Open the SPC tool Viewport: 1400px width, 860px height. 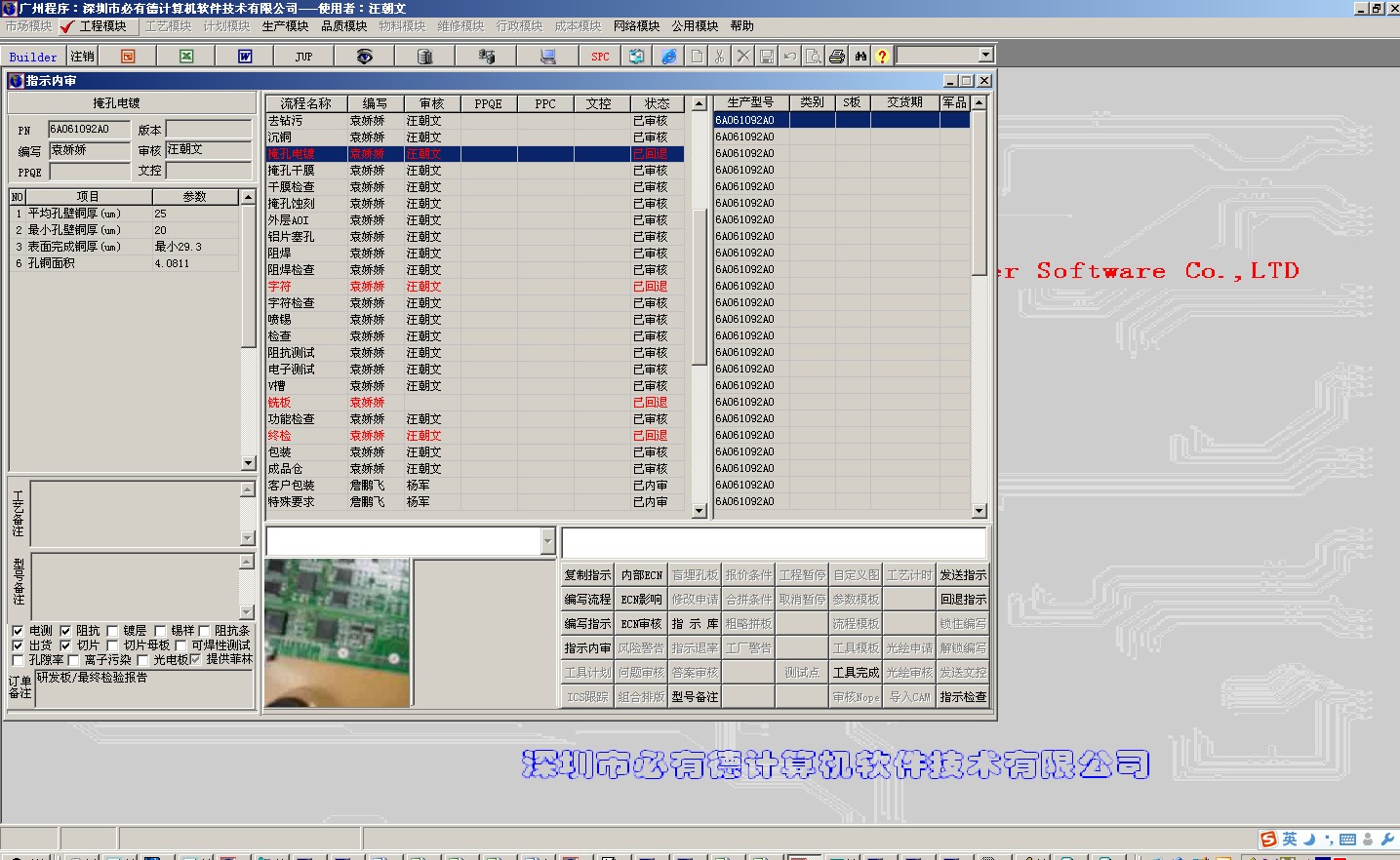point(600,57)
